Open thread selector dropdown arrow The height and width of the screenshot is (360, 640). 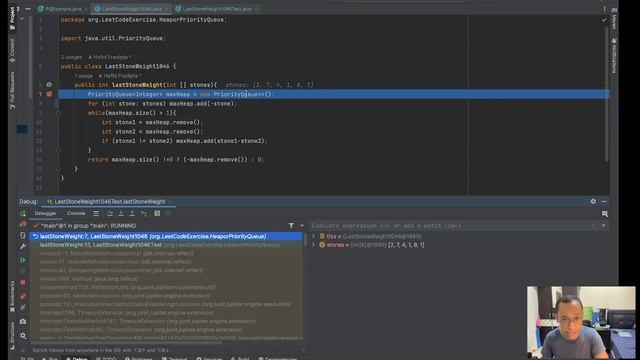click(302, 225)
